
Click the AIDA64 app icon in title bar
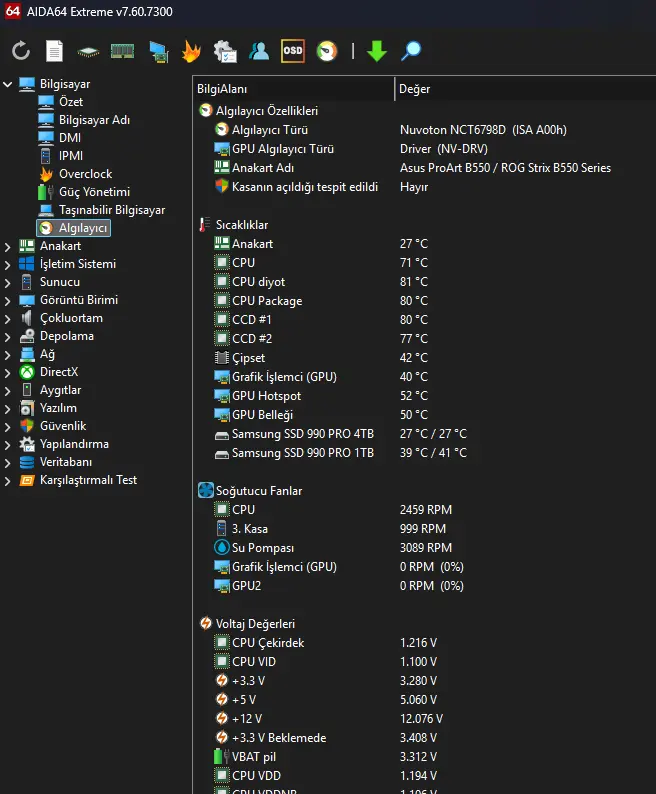12,11
